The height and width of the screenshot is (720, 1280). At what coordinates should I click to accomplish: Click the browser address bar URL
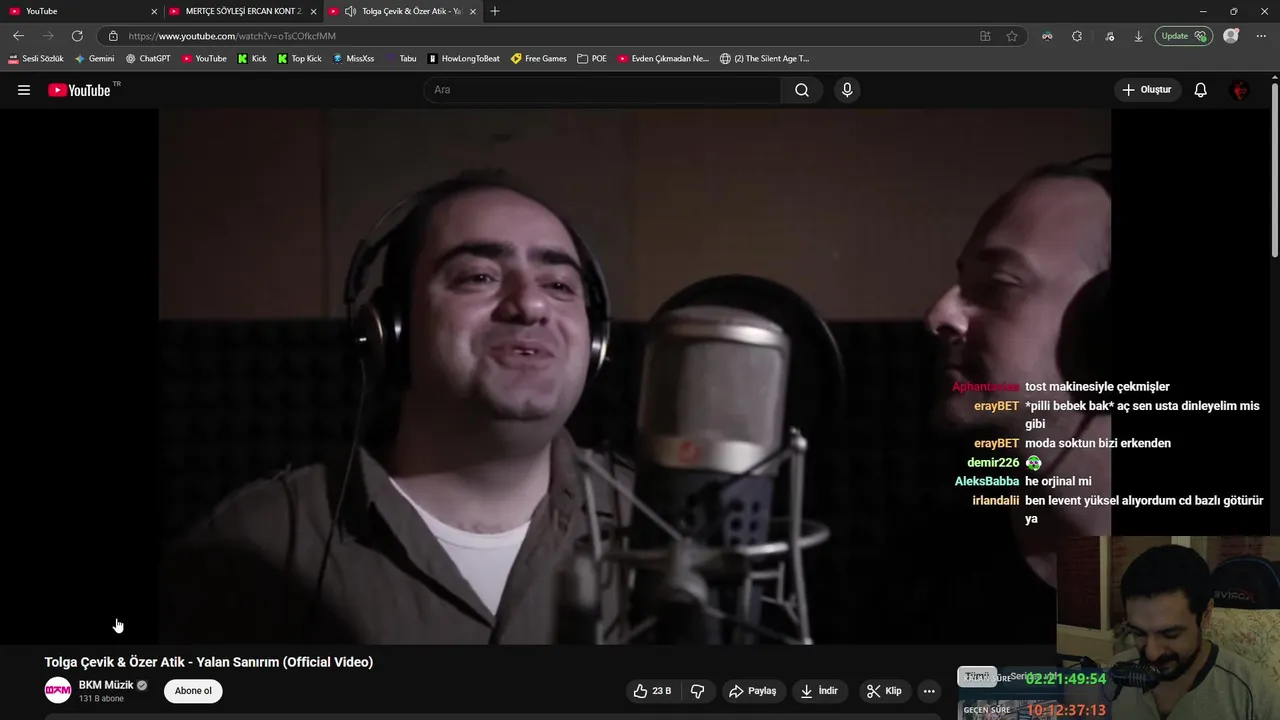coord(232,36)
